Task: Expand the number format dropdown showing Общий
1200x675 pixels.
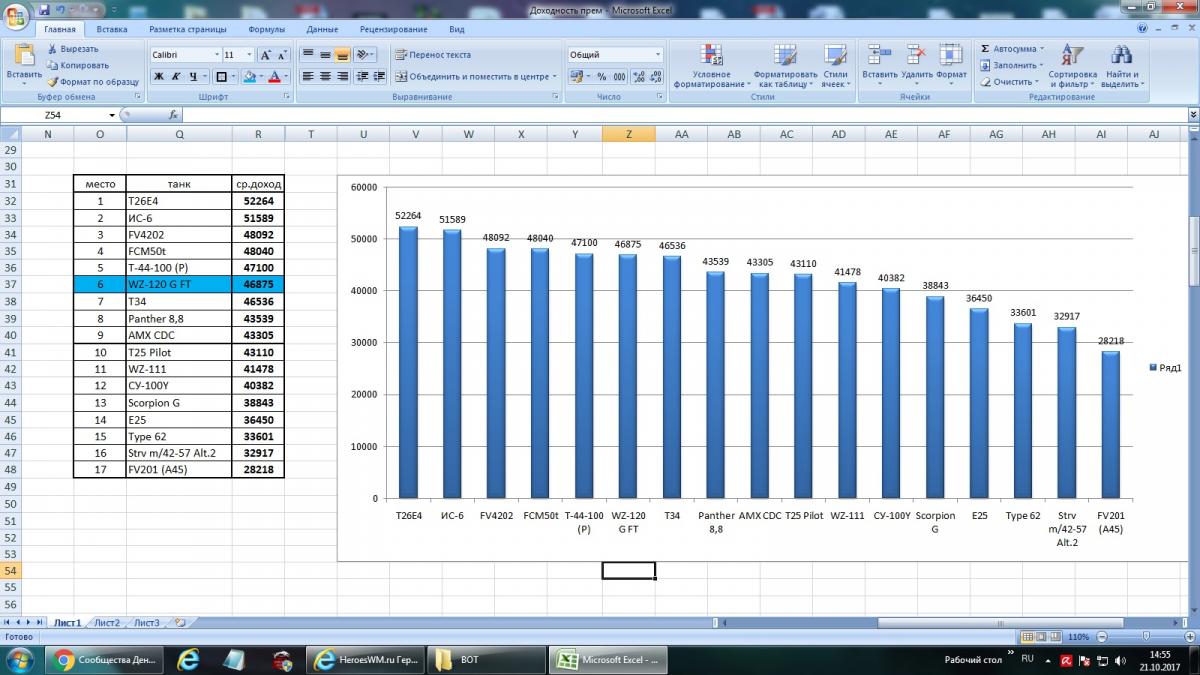Action: 657,55
